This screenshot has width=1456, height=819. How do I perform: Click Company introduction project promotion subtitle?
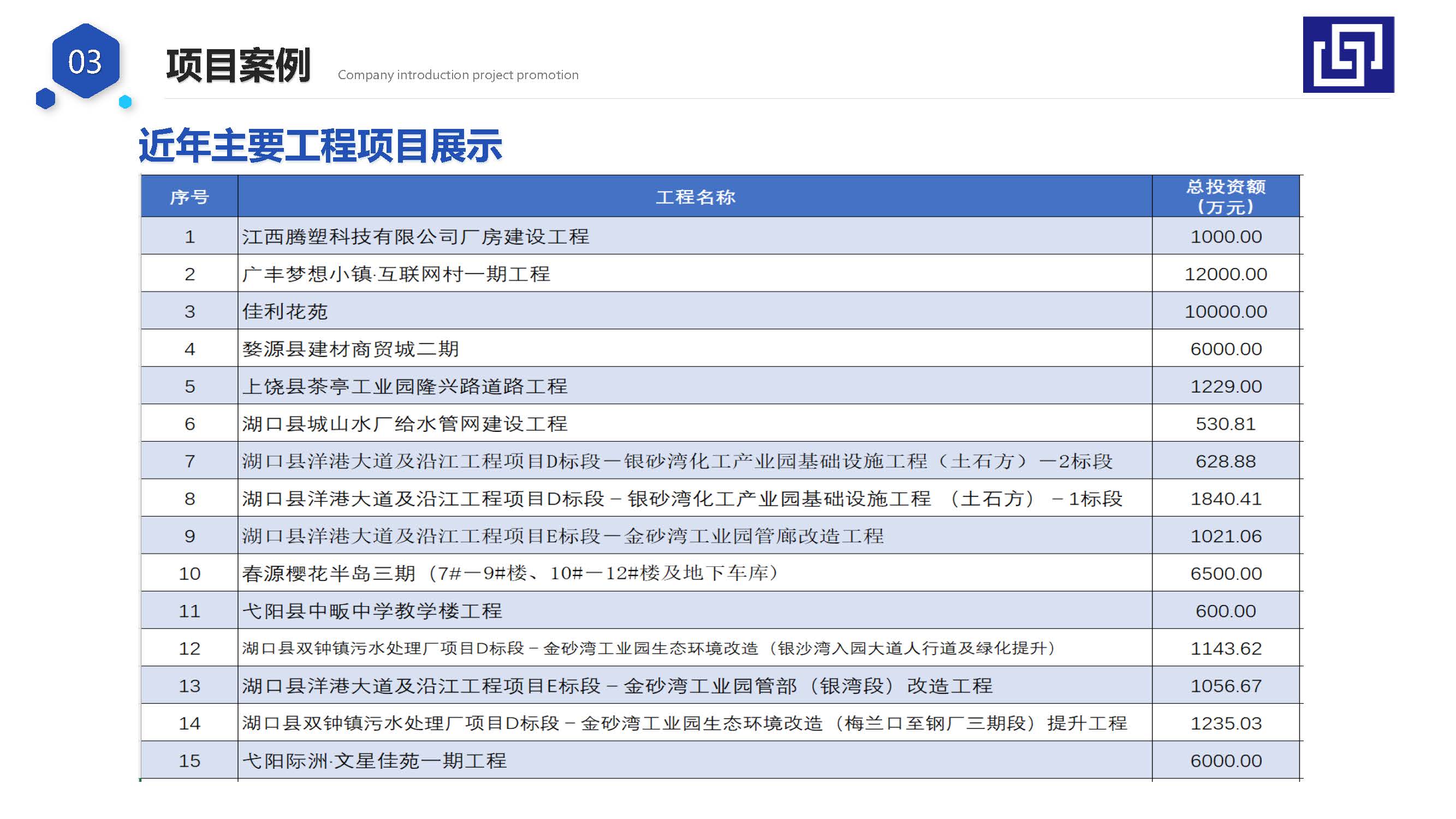[x=458, y=75]
